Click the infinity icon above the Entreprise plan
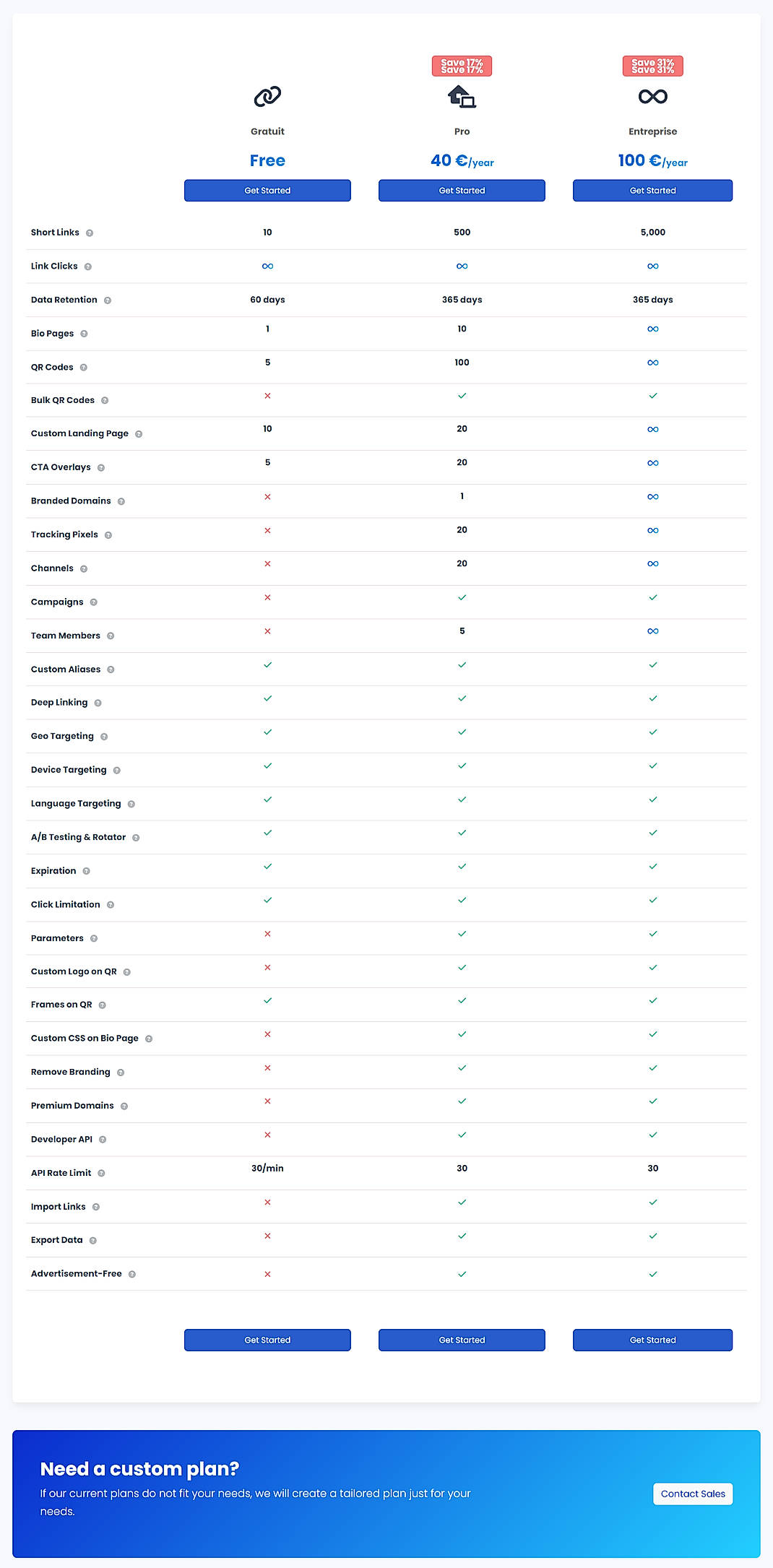 tap(652, 95)
